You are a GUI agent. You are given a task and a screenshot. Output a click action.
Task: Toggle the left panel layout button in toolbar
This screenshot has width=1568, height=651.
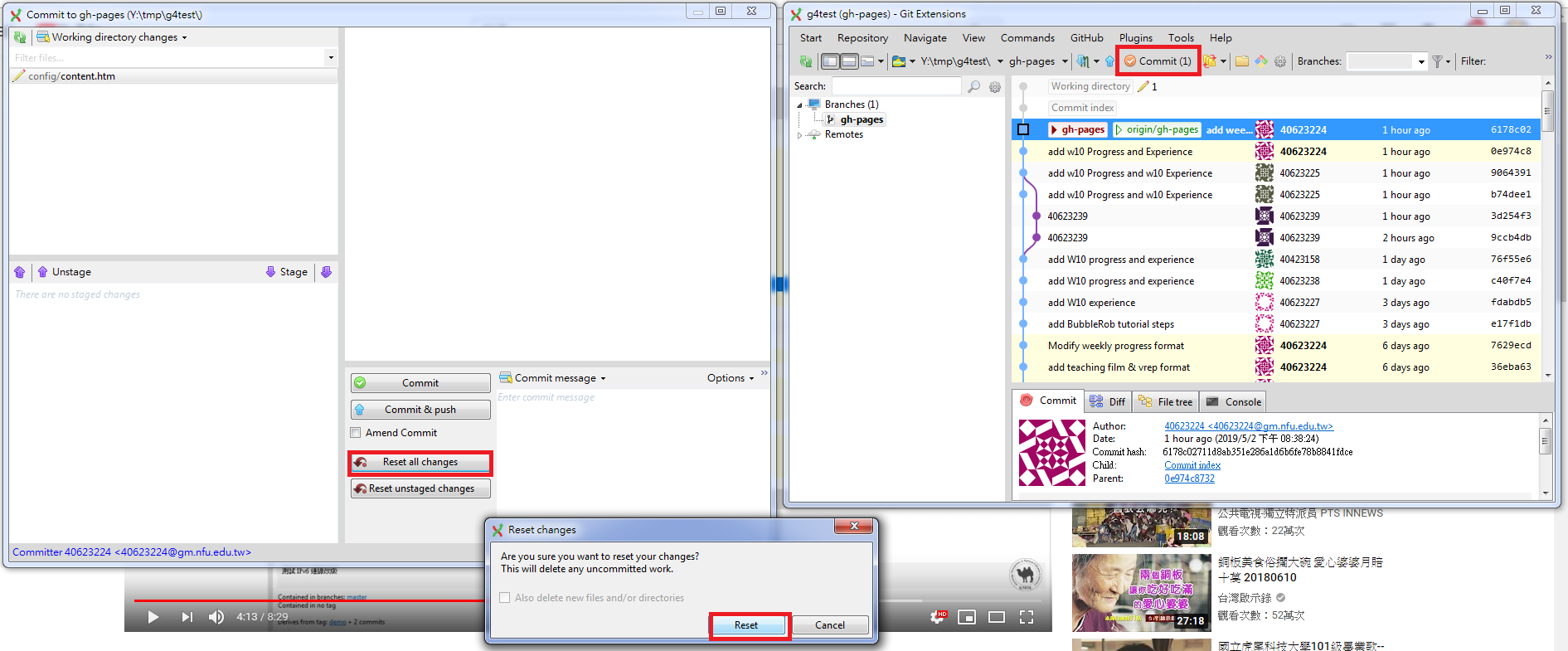point(830,61)
